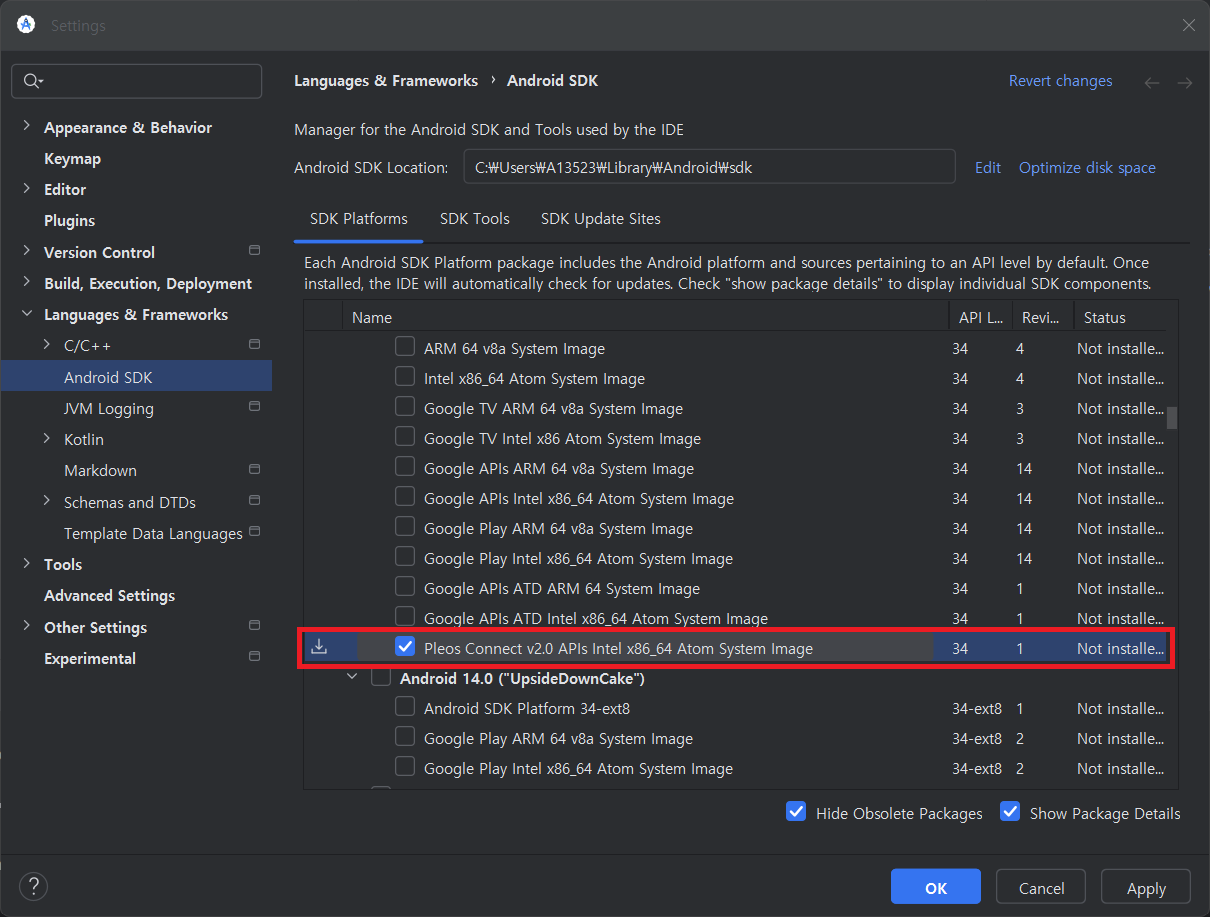The height and width of the screenshot is (917, 1210).
Task: Toggle Hide Obsolete Packages checkbox
Action: pos(796,812)
